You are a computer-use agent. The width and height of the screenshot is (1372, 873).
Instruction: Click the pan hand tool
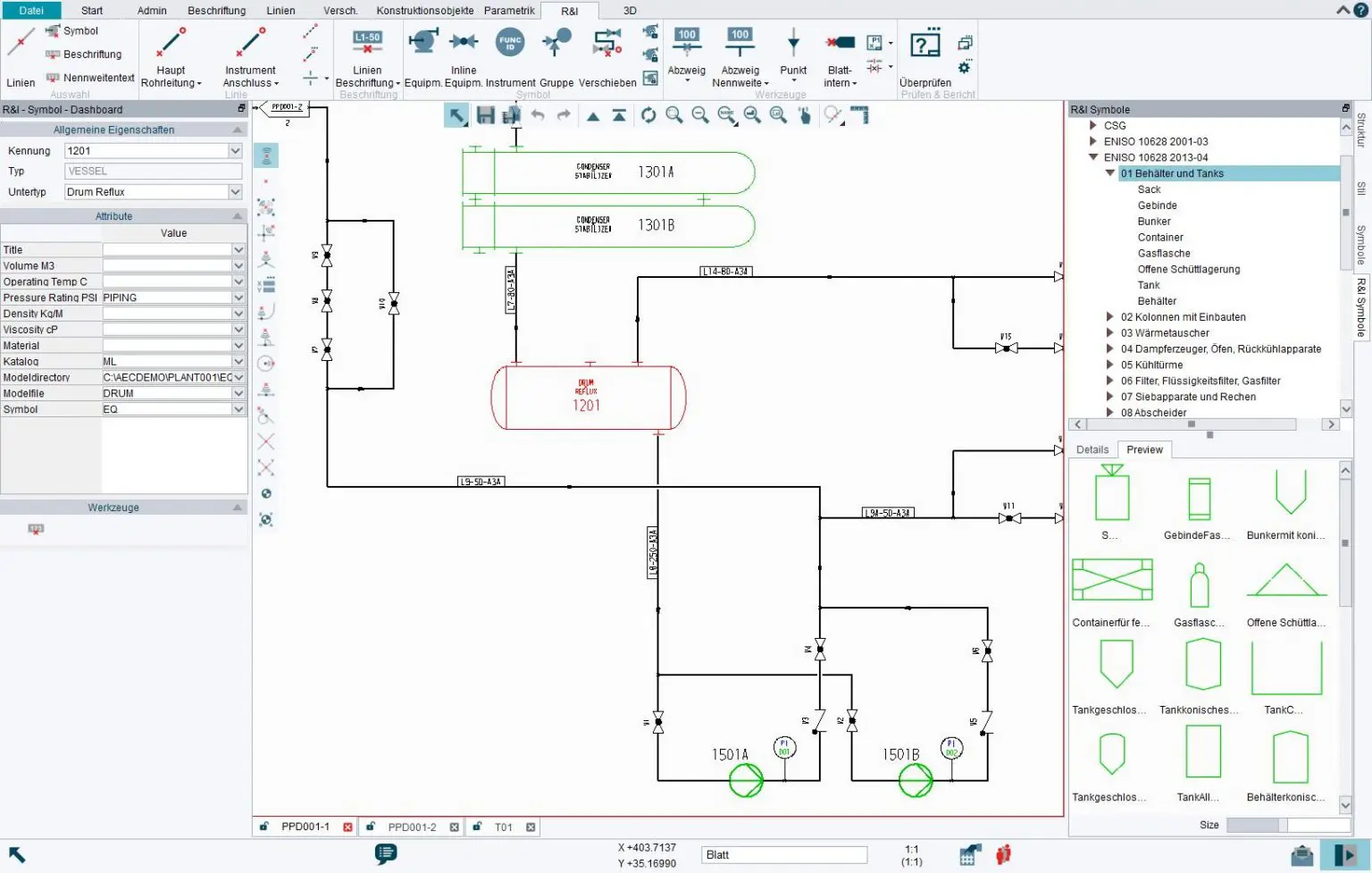coord(805,115)
